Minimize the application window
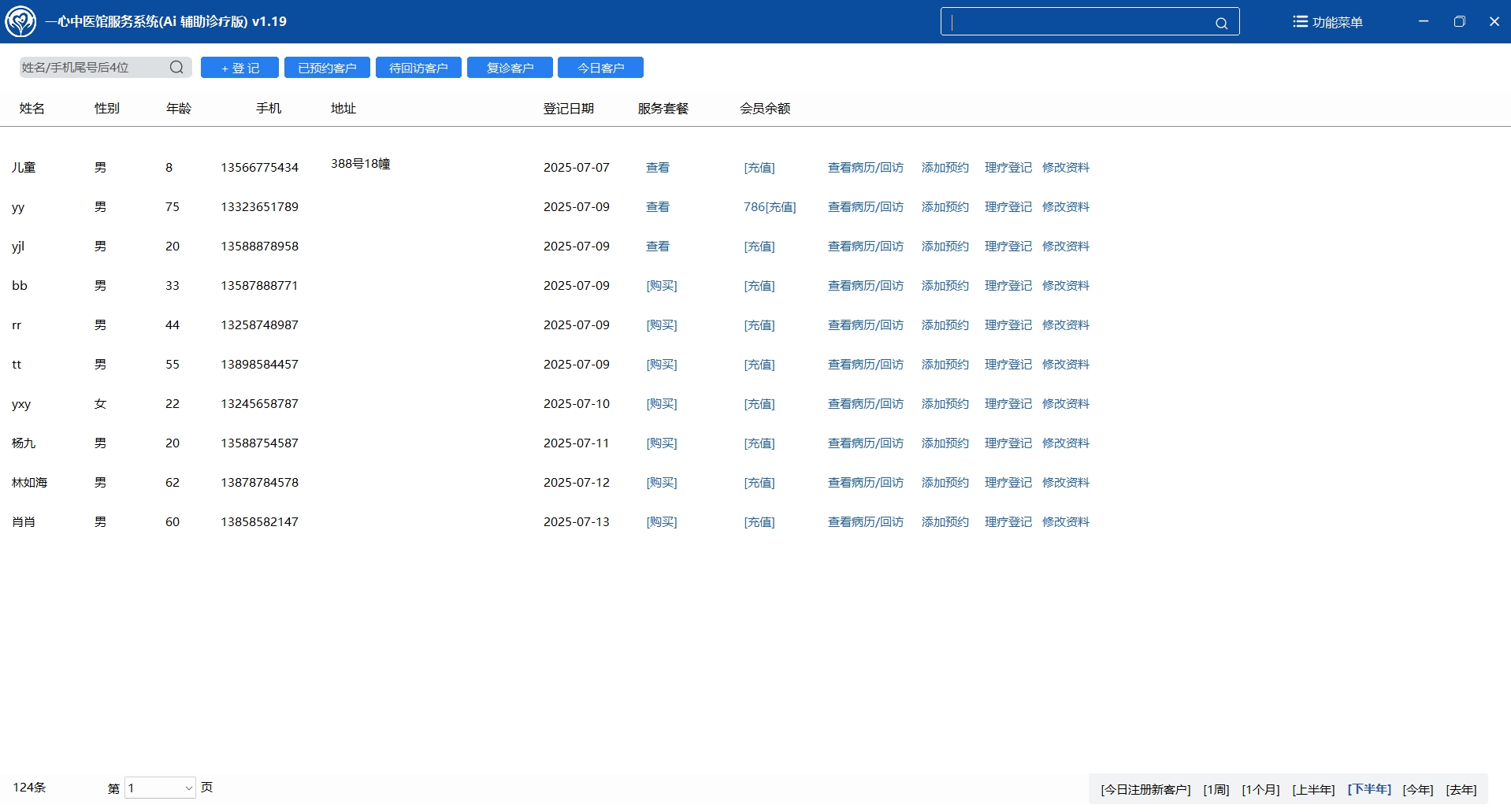The height and width of the screenshot is (812, 1511). click(1424, 21)
